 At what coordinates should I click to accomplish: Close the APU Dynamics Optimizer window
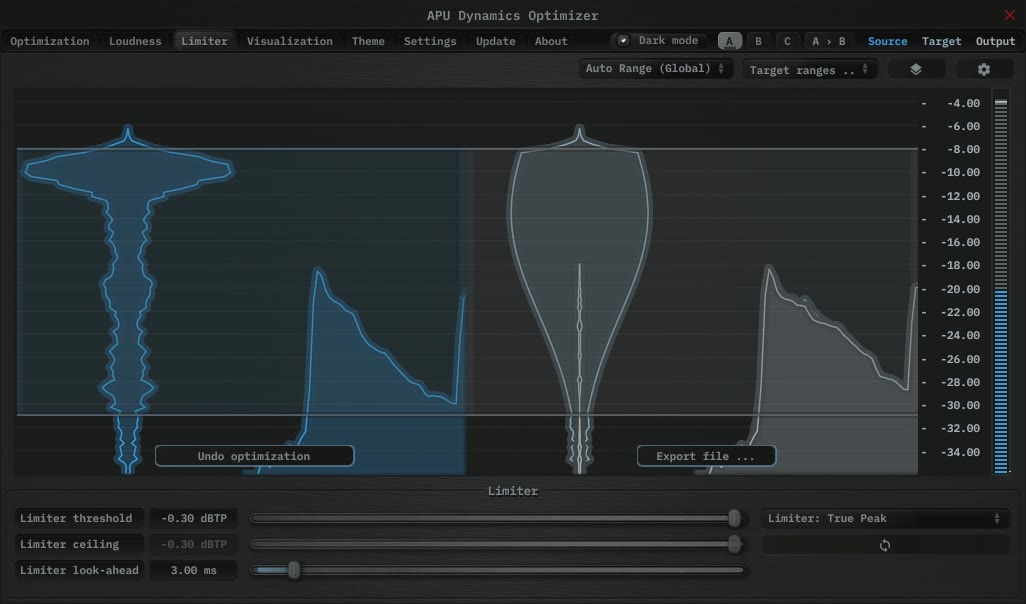(x=1010, y=14)
